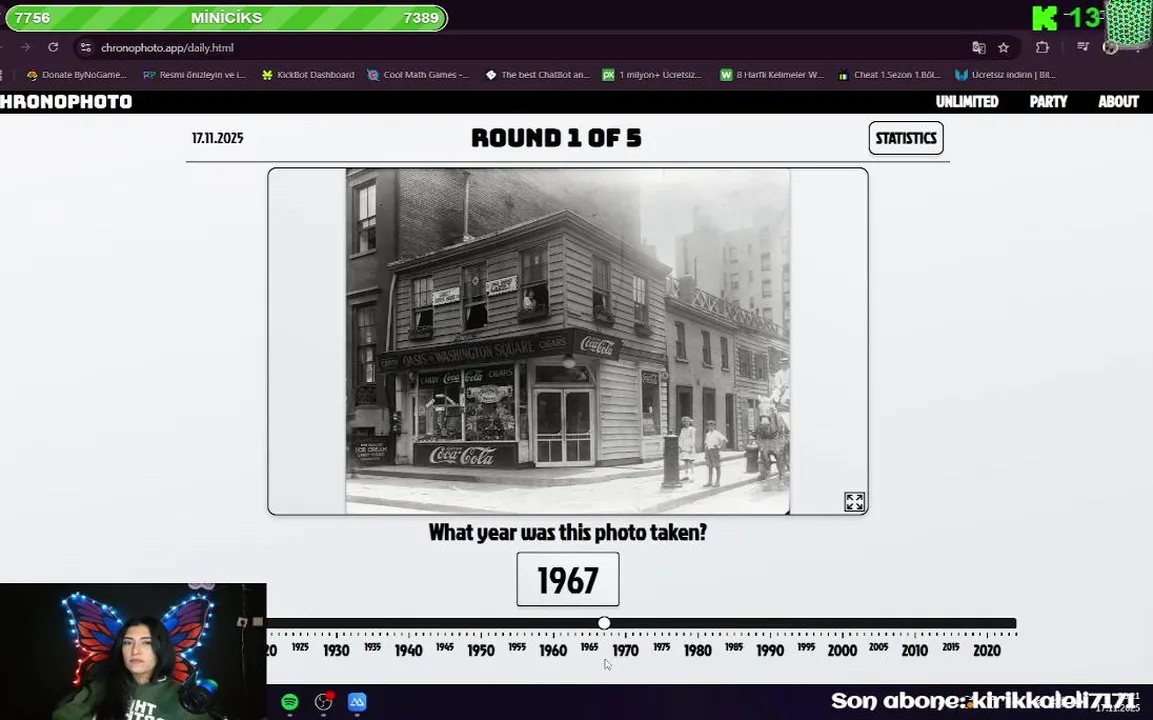Click the 17.11.2025 date text
Viewport: 1153px width, 720px height.
218,138
